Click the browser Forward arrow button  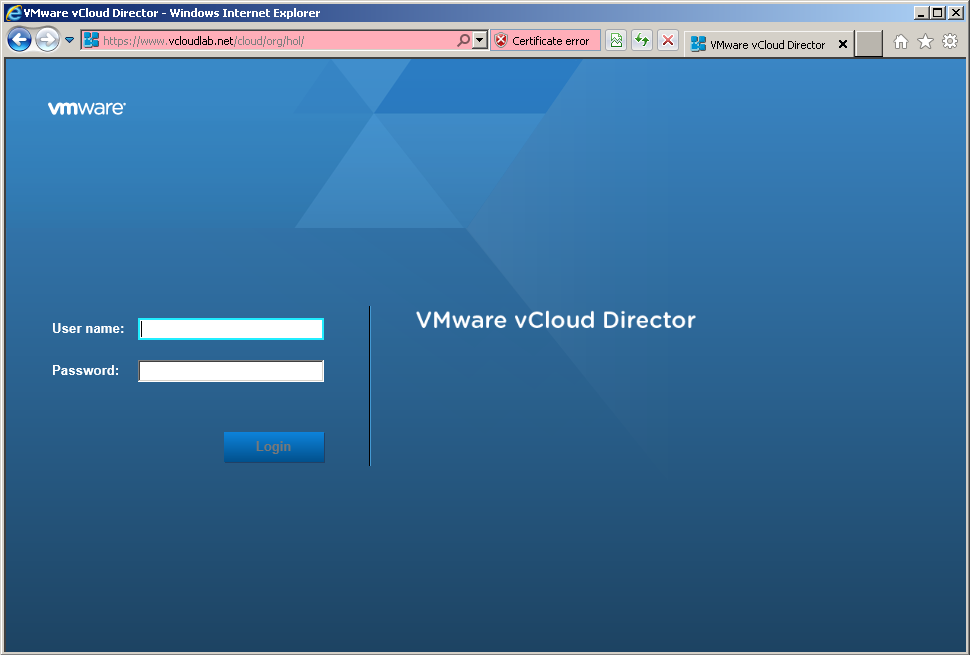pyautogui.click(x=48, y=40)
